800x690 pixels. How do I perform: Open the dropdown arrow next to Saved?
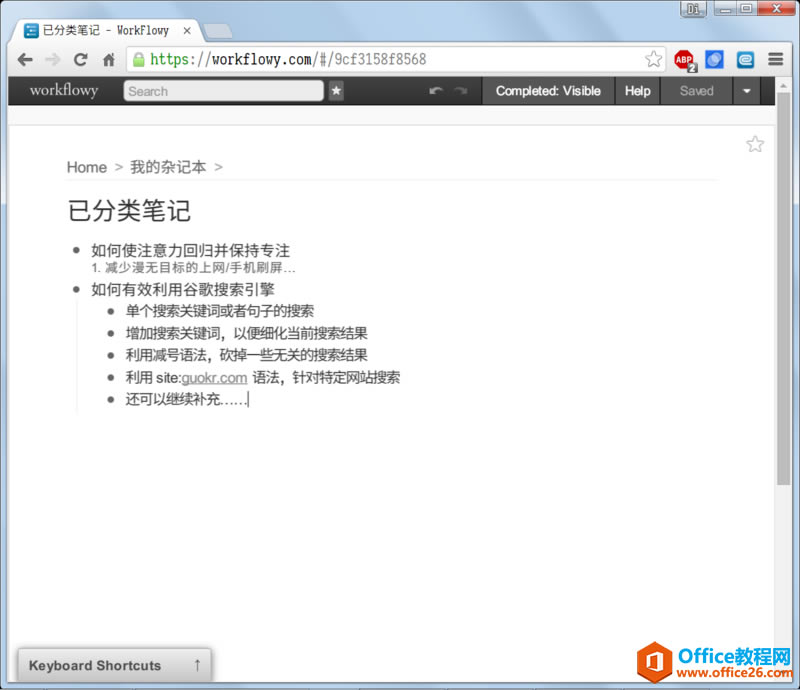point(747,91)
